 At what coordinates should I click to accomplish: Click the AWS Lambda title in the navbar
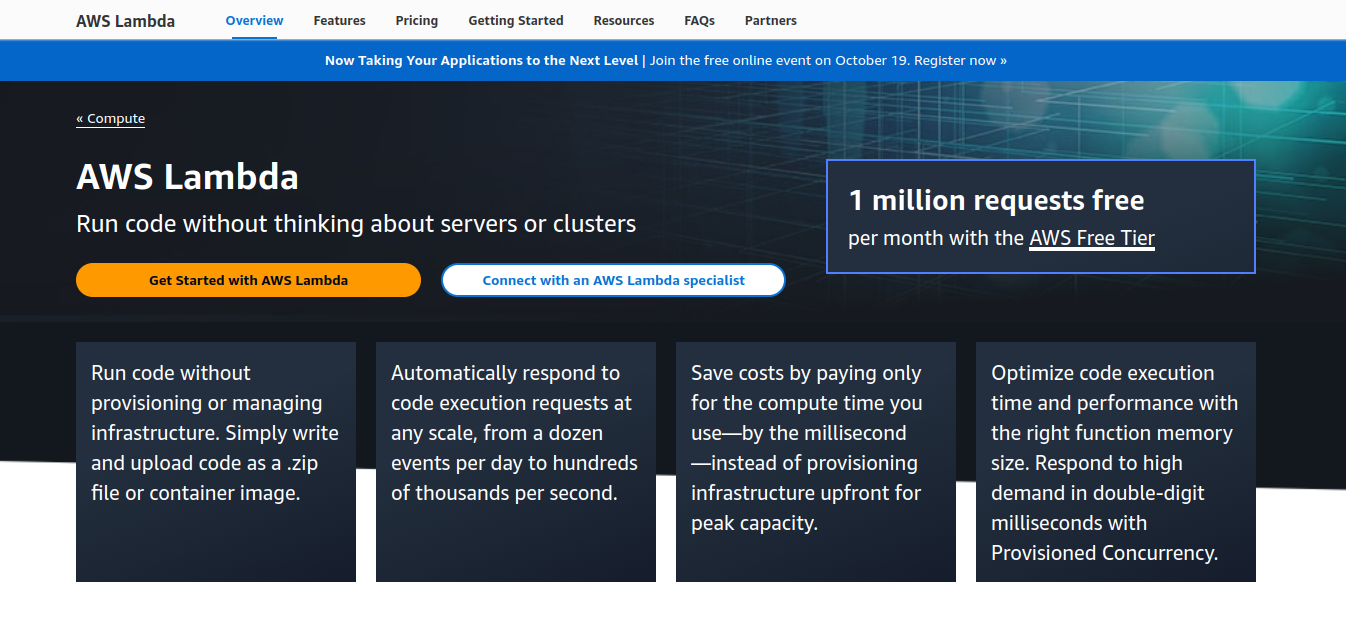click(x=125, y=20)
